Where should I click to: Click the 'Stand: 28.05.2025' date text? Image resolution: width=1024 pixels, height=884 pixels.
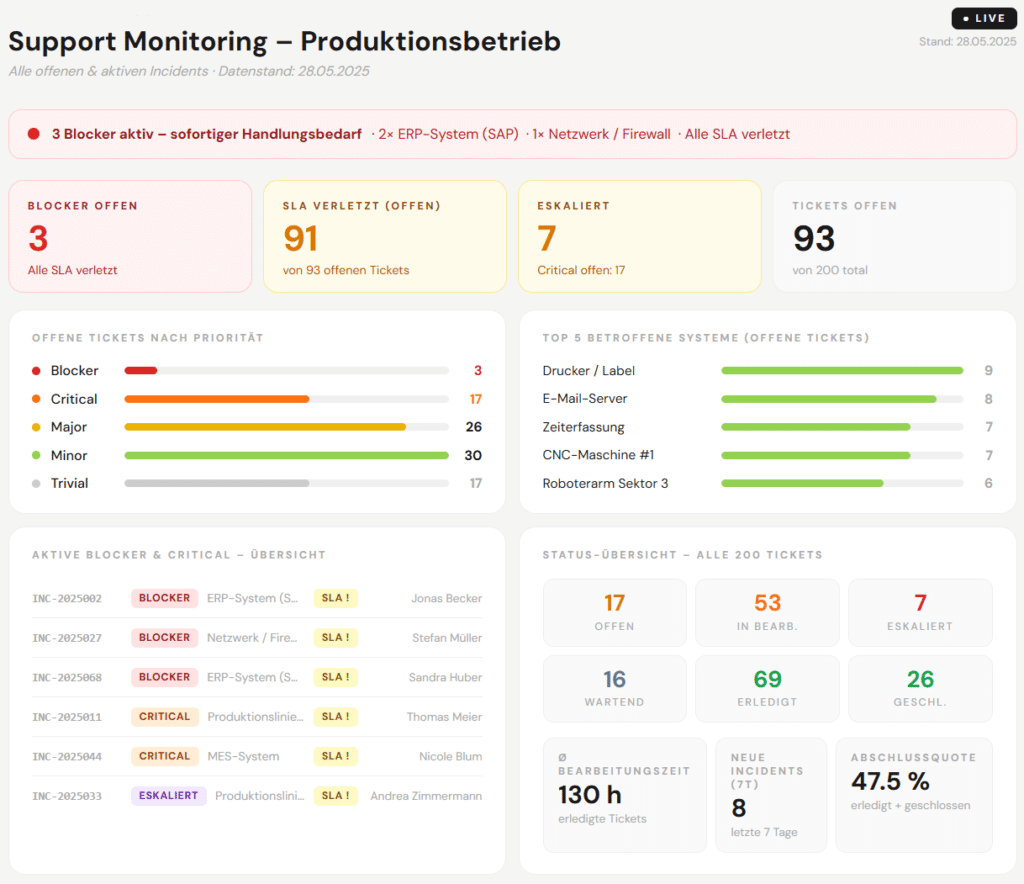pos(968,41)
